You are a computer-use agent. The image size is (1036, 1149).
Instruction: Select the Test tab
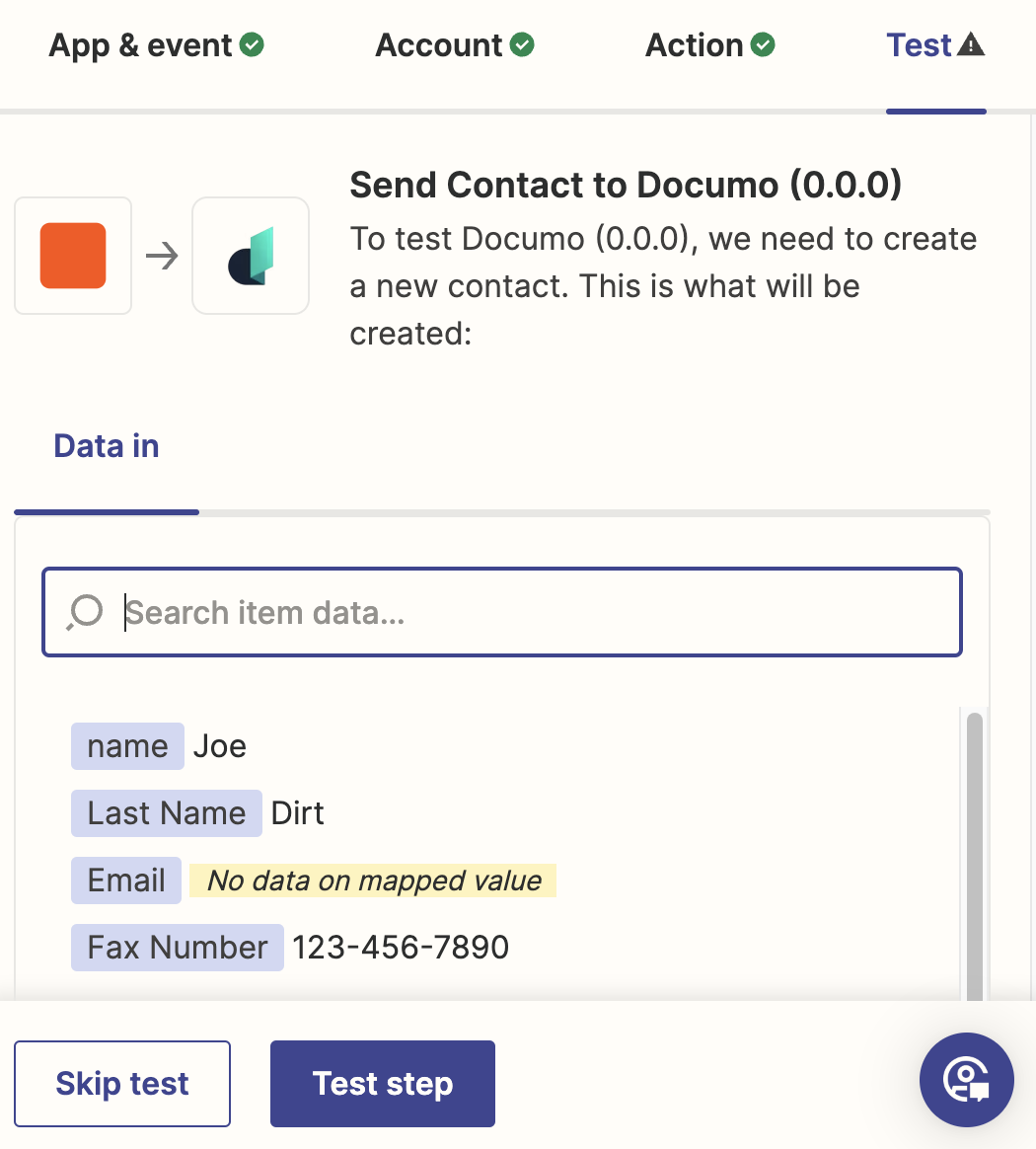[x=935, y=45]
